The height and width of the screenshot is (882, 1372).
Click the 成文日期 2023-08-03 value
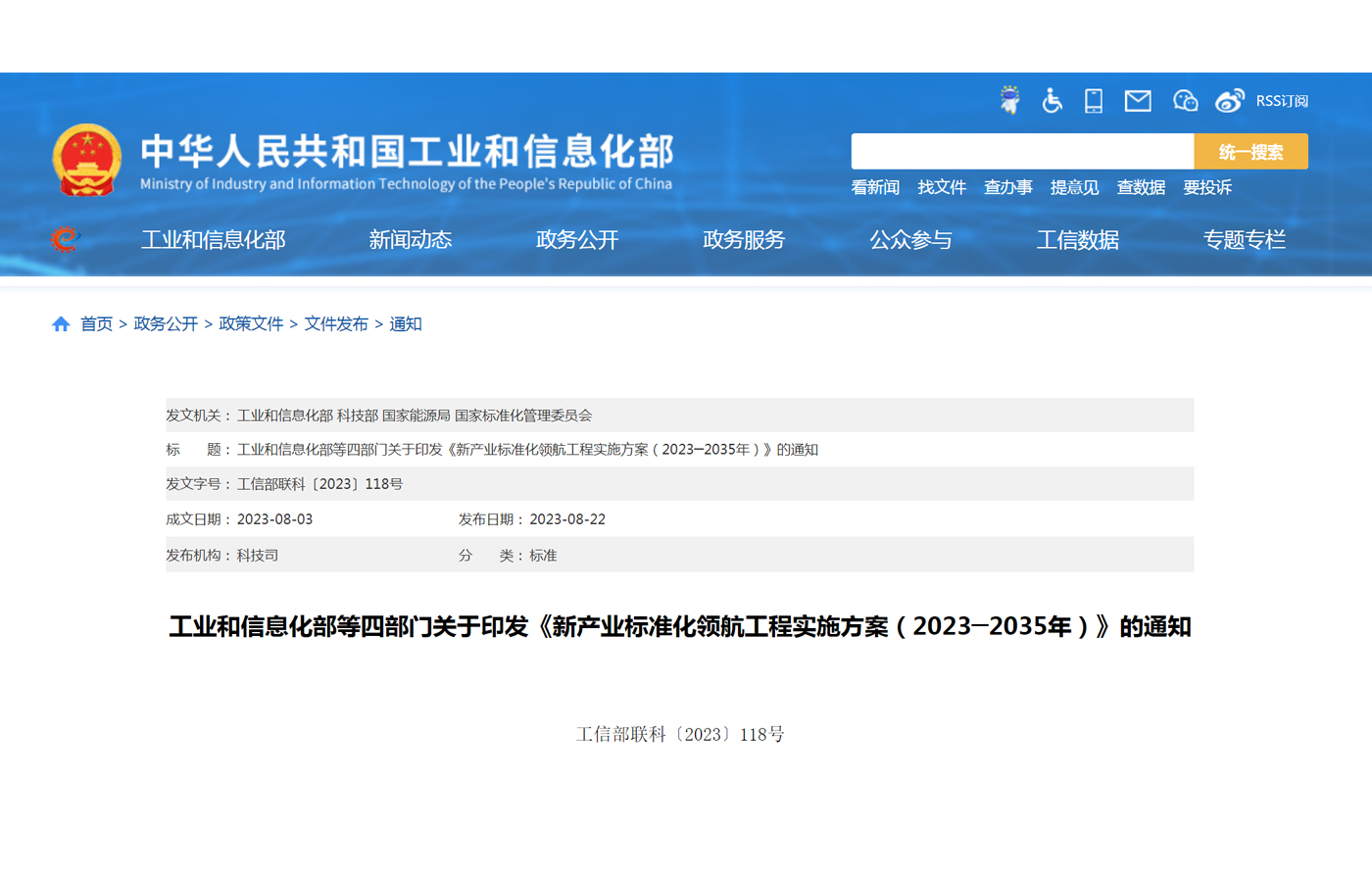(x=274, y=519)
